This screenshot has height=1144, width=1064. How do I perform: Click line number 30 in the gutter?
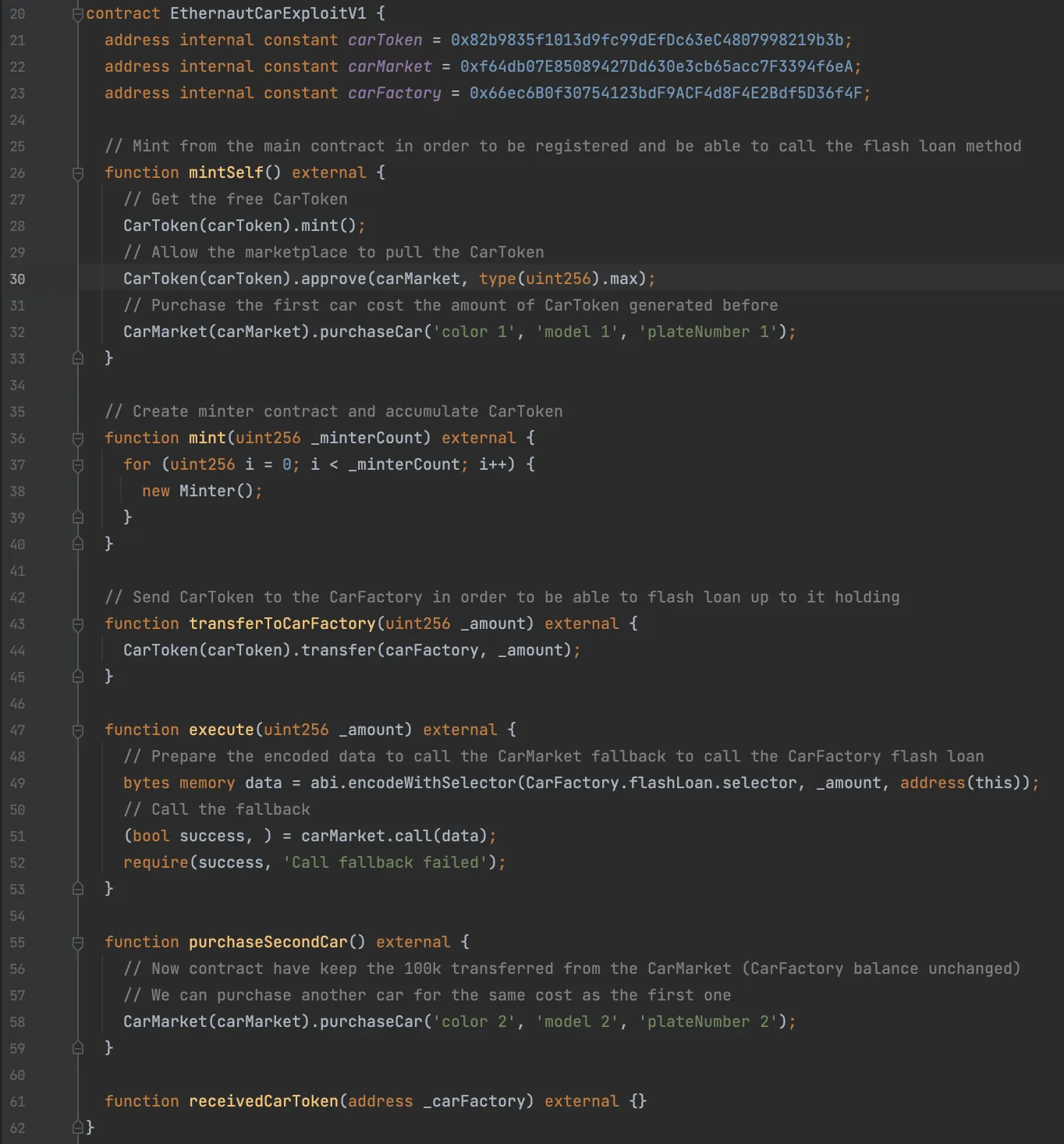[17, 279]
